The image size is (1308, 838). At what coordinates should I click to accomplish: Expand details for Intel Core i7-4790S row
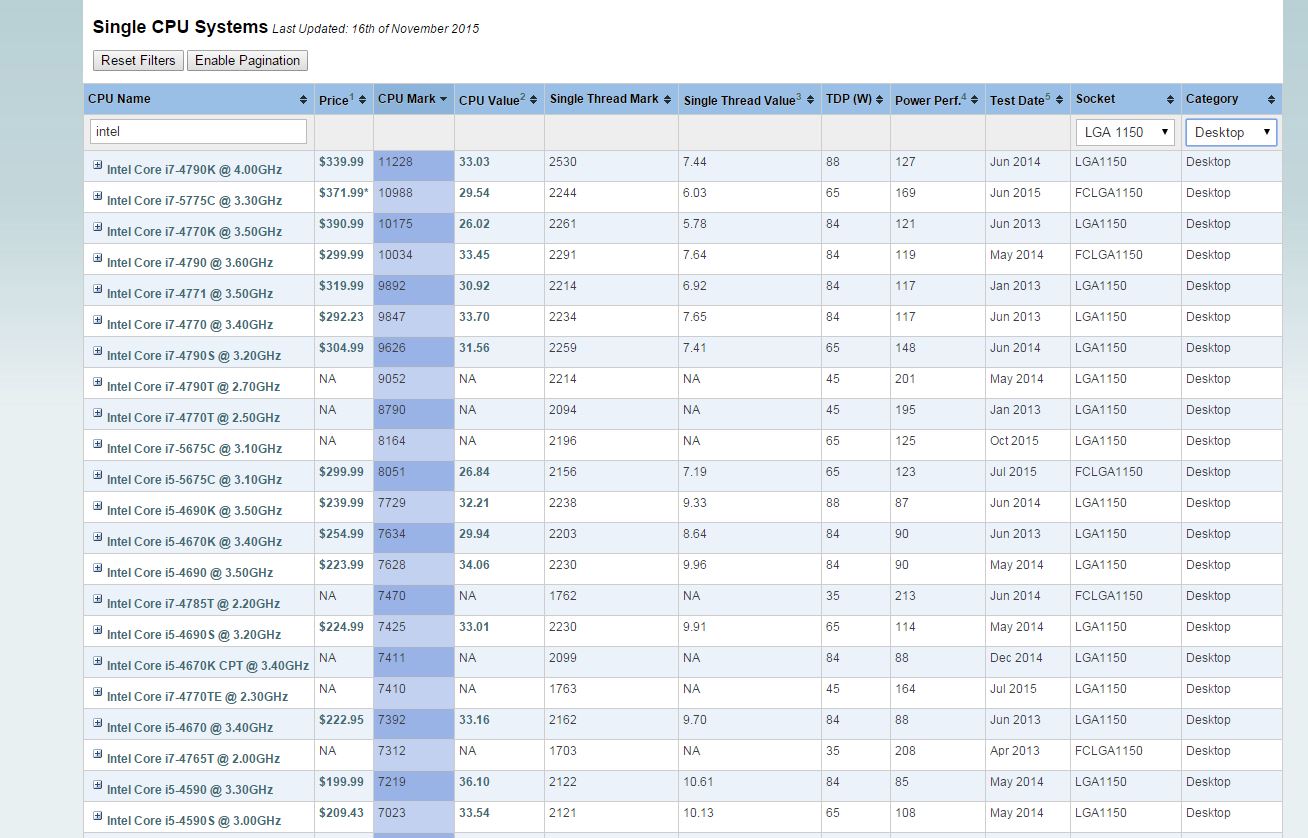pos(98,351)
